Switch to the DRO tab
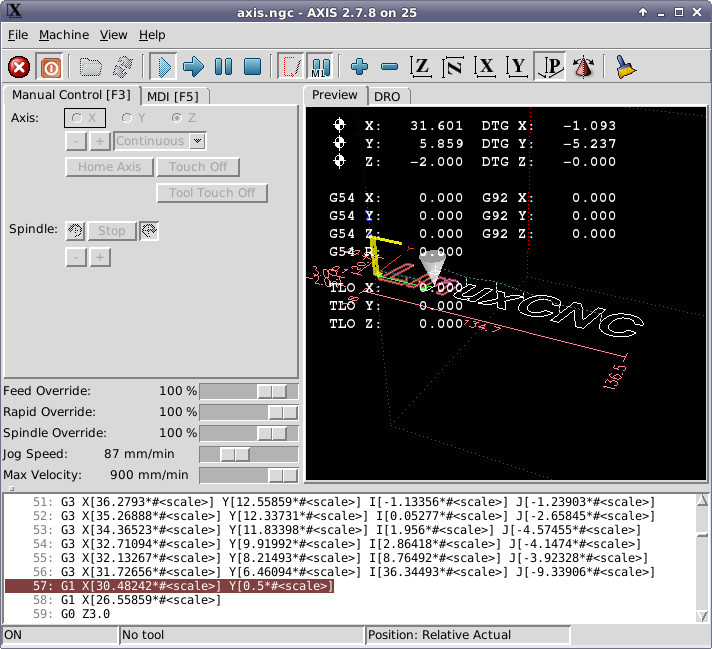The height and width of the screenshot is (649, 712). (x=387, y=97)
